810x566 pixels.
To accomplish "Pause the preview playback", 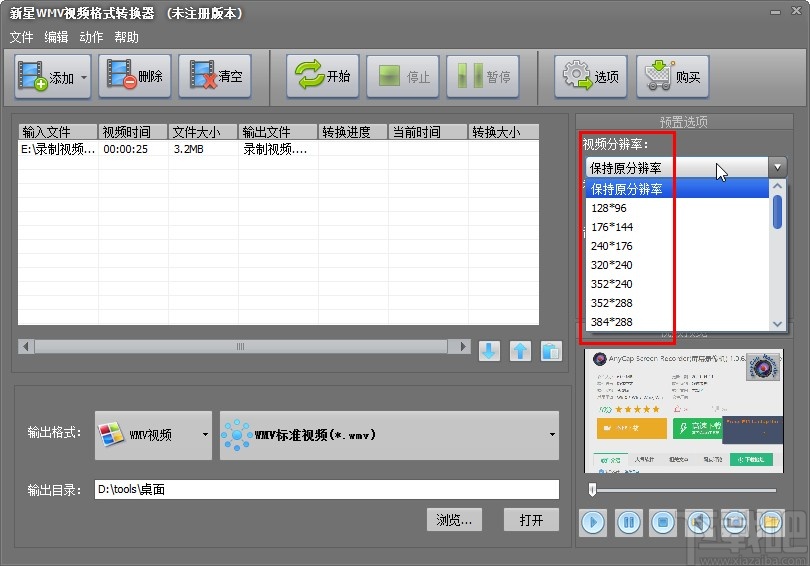I will coord(628,521).
